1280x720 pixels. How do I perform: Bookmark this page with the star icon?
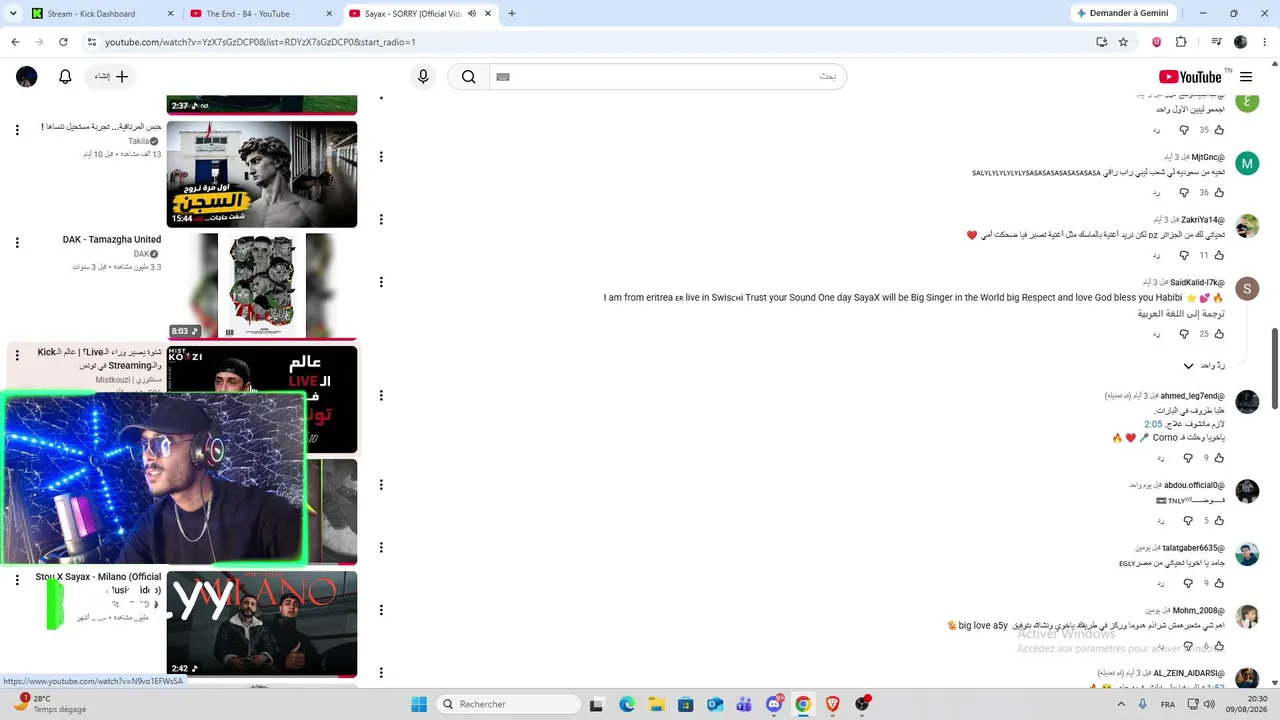click(1123, 42)
